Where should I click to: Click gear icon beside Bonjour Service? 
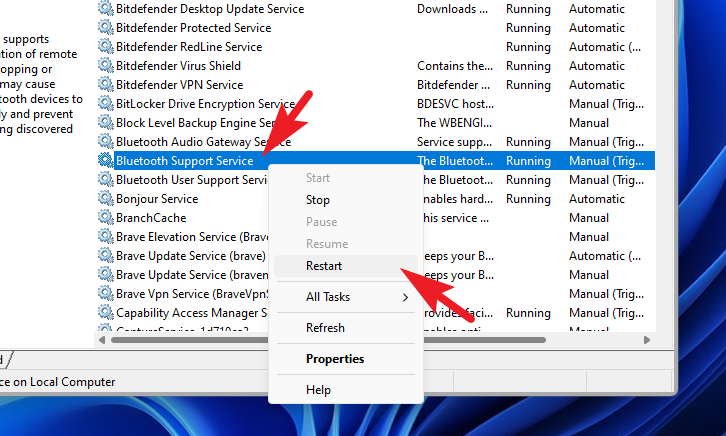(106, 198)
